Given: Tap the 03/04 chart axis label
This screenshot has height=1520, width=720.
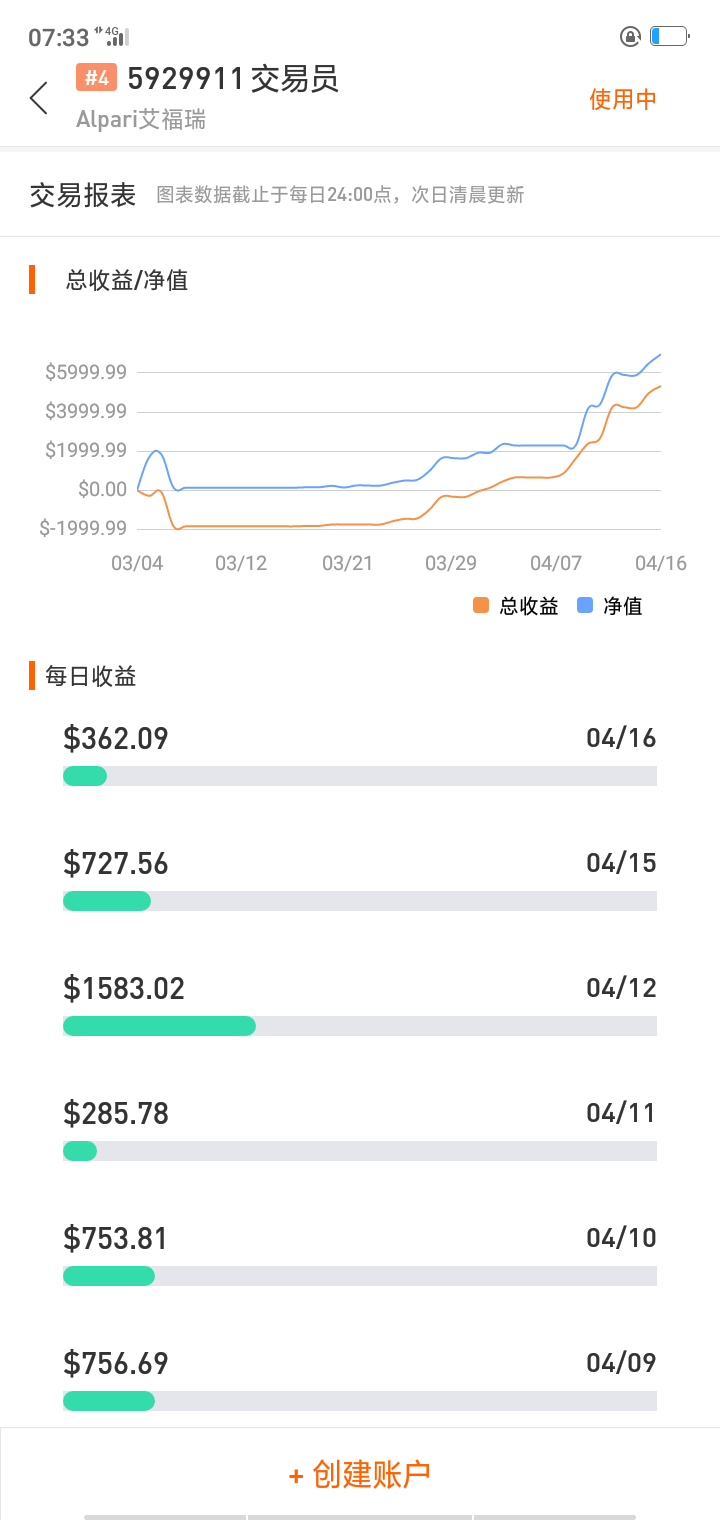Looking at the screenshot, I should 137,563.
